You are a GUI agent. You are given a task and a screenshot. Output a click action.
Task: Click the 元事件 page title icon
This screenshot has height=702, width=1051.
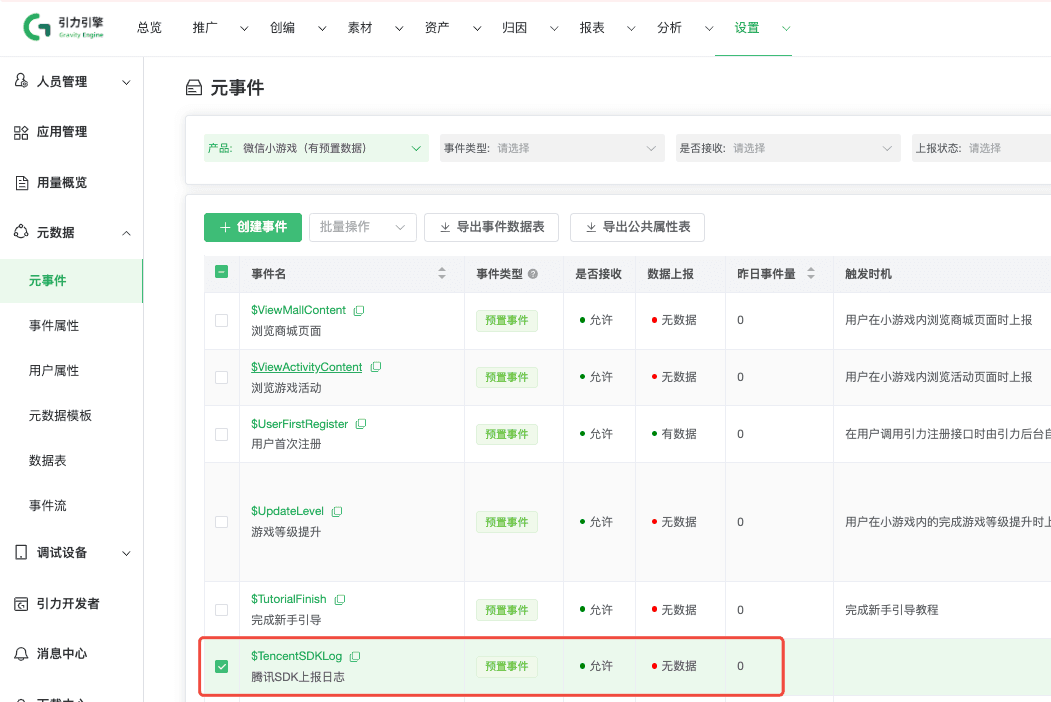194,88
